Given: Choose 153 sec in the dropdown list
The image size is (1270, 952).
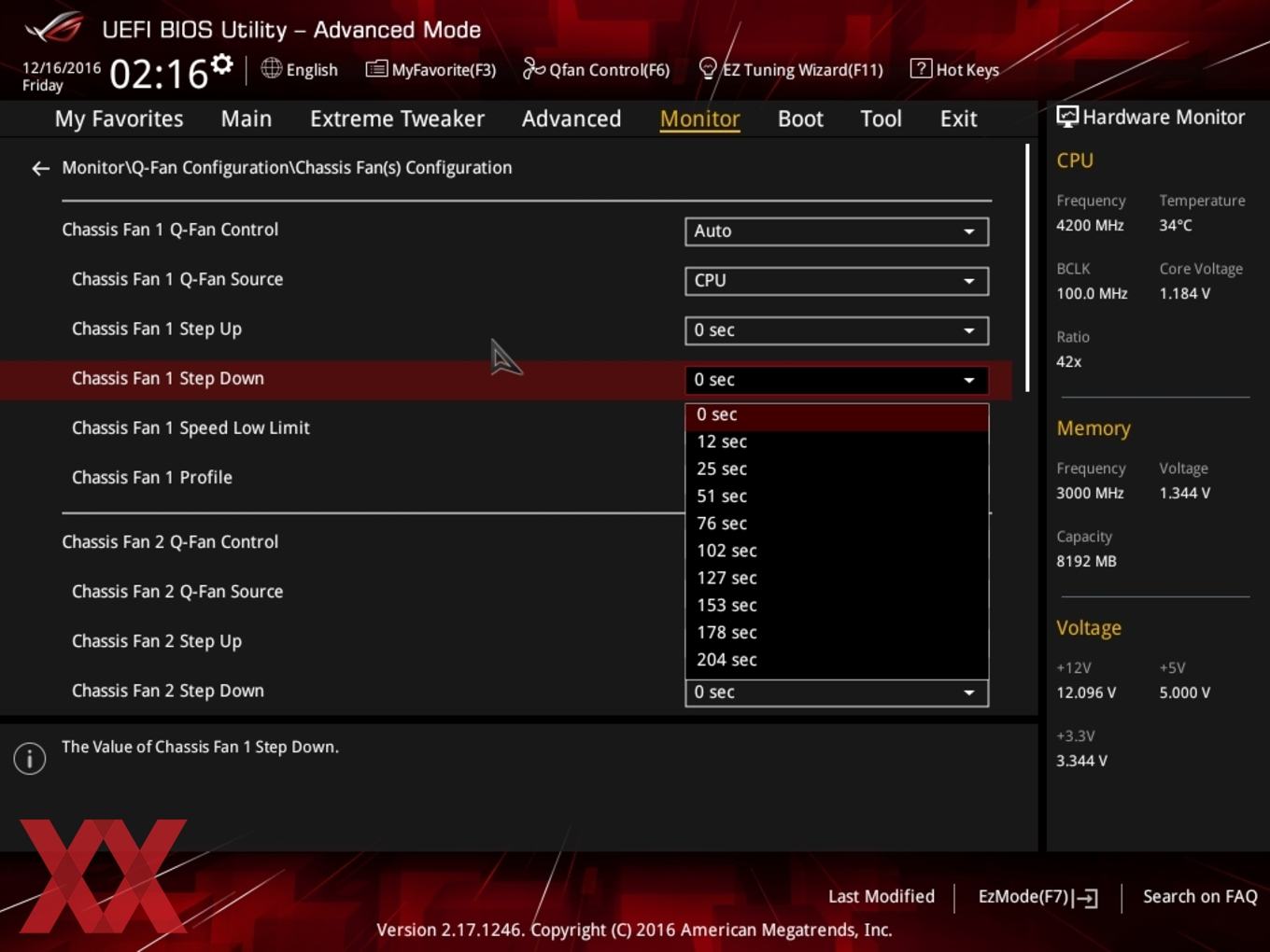Looking at the screenshot, I should tap(837, 606).
